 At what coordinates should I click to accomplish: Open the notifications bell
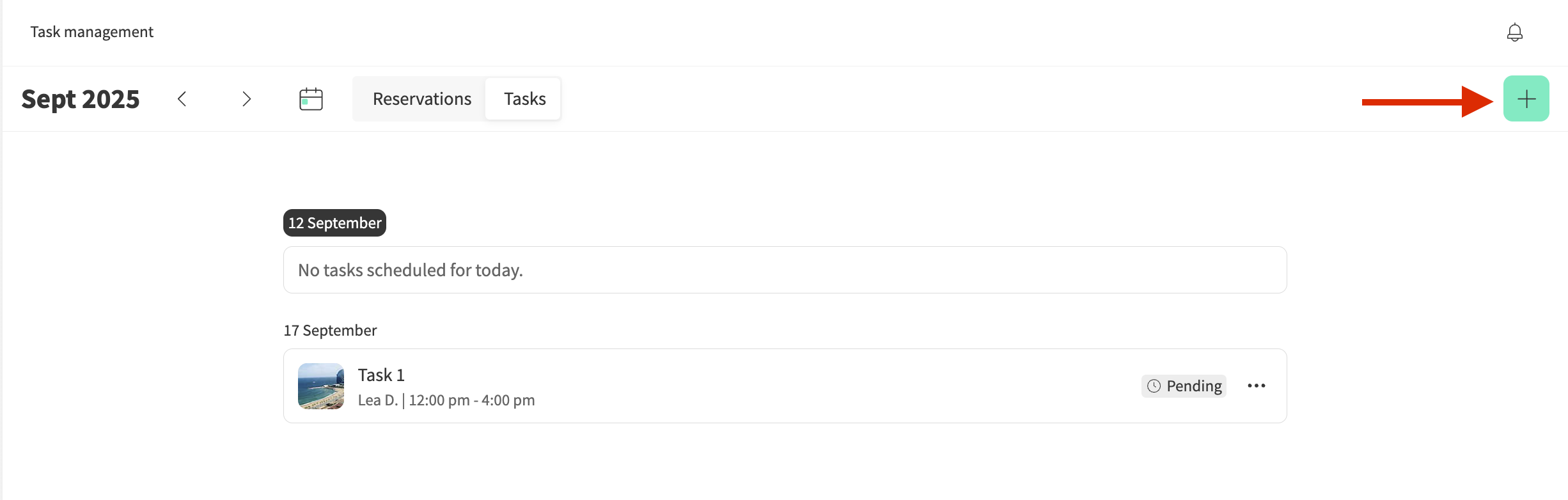(x=1514, y=33)
